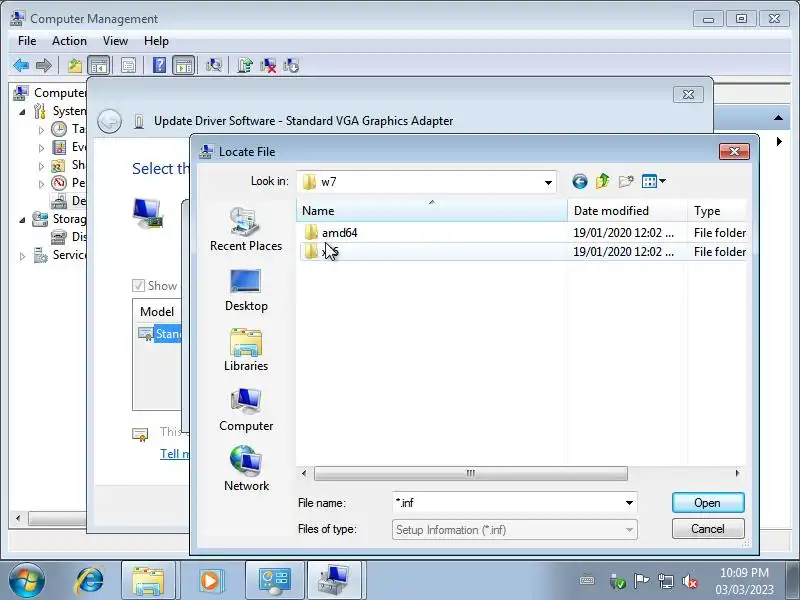Go to Desktop in the places bar
800x600 pixels.
(246, 290)
